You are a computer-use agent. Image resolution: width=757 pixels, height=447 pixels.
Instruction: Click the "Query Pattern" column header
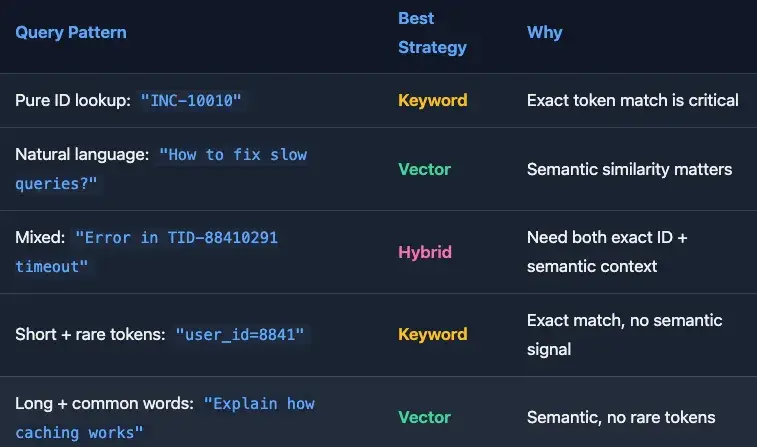(71, 33)
